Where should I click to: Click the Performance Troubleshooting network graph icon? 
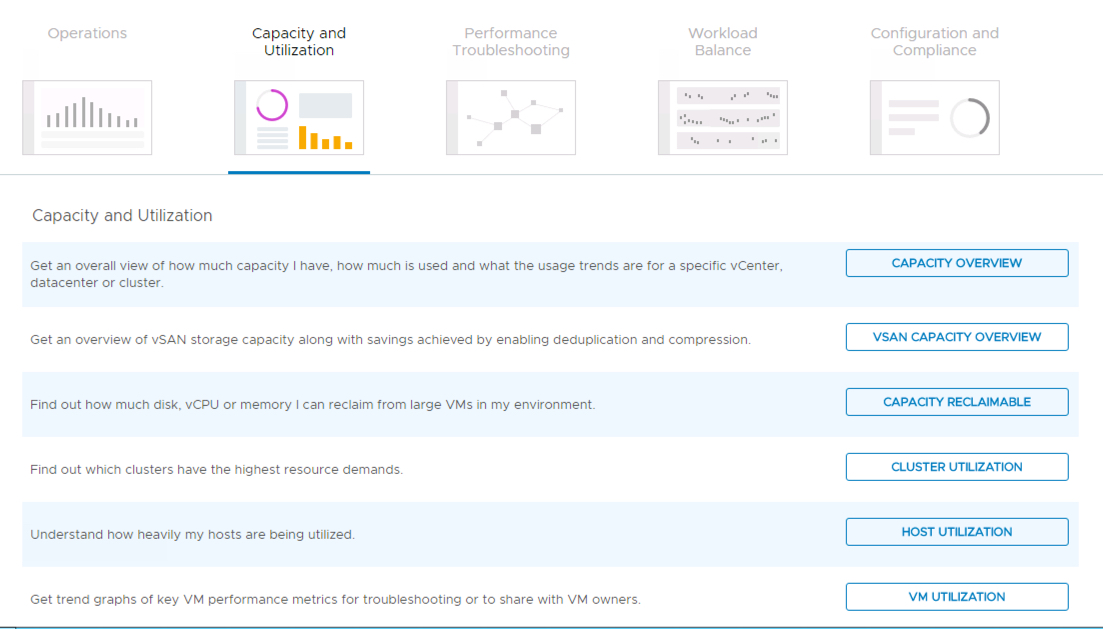511,118
